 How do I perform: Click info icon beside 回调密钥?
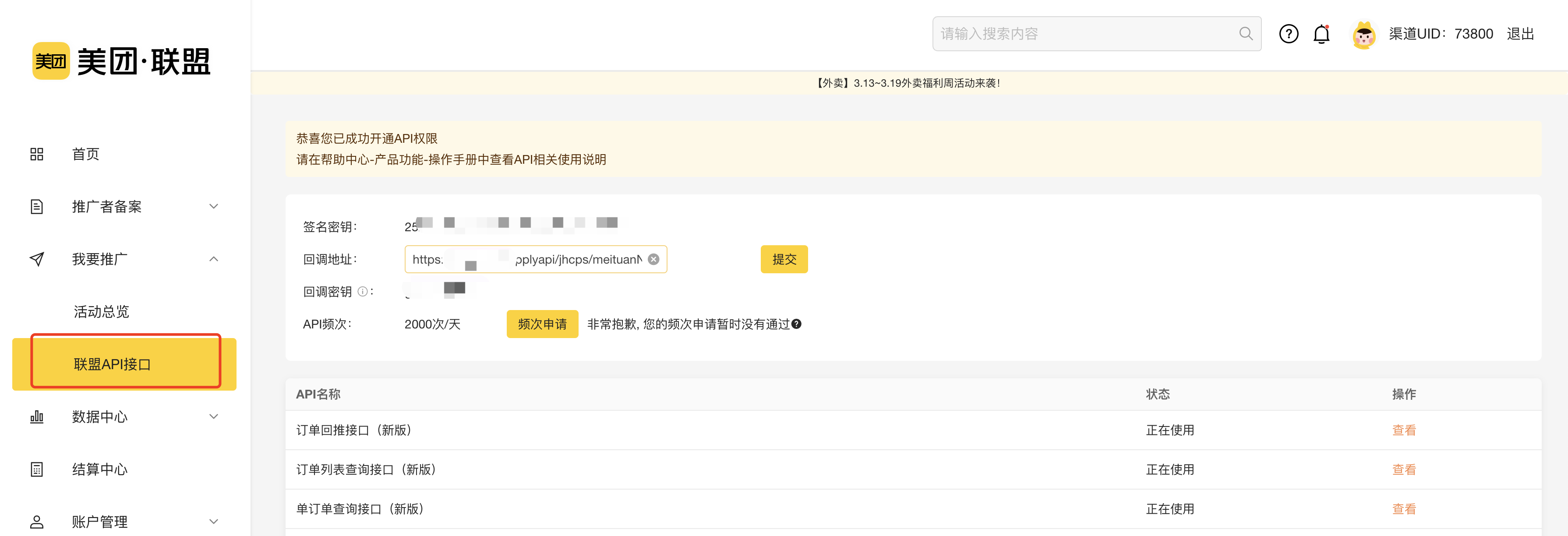pos(363,291)
